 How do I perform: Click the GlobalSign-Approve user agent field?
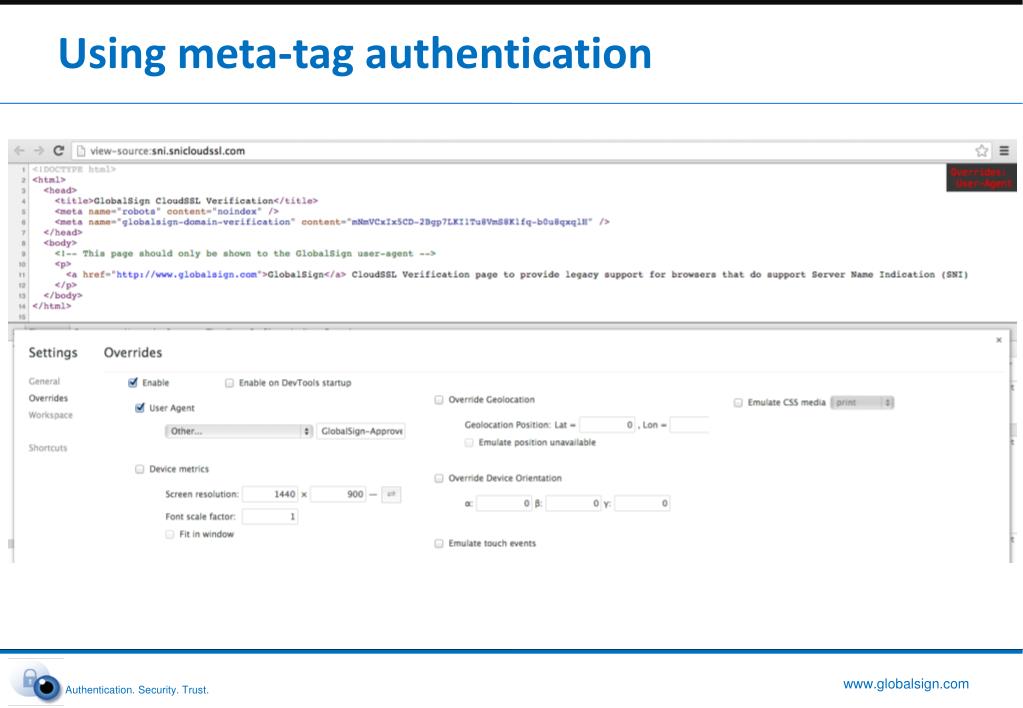click(x=361, y=431)
